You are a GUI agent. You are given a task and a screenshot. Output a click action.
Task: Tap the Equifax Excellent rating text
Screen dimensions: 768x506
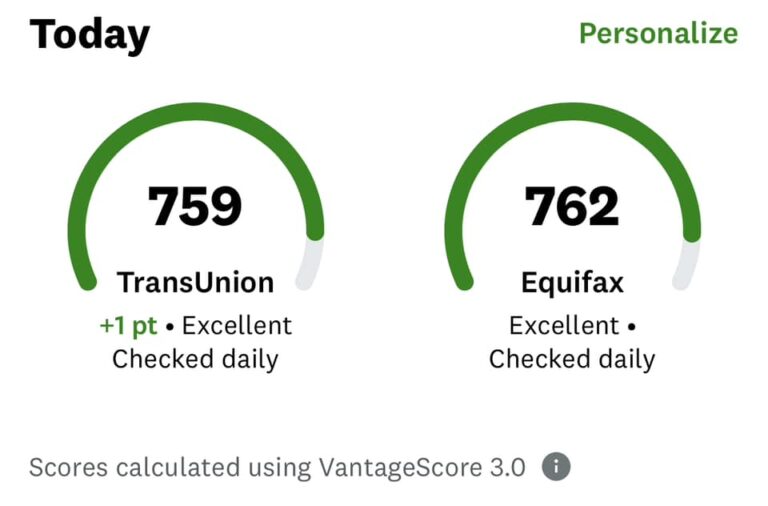pos(564,326)
